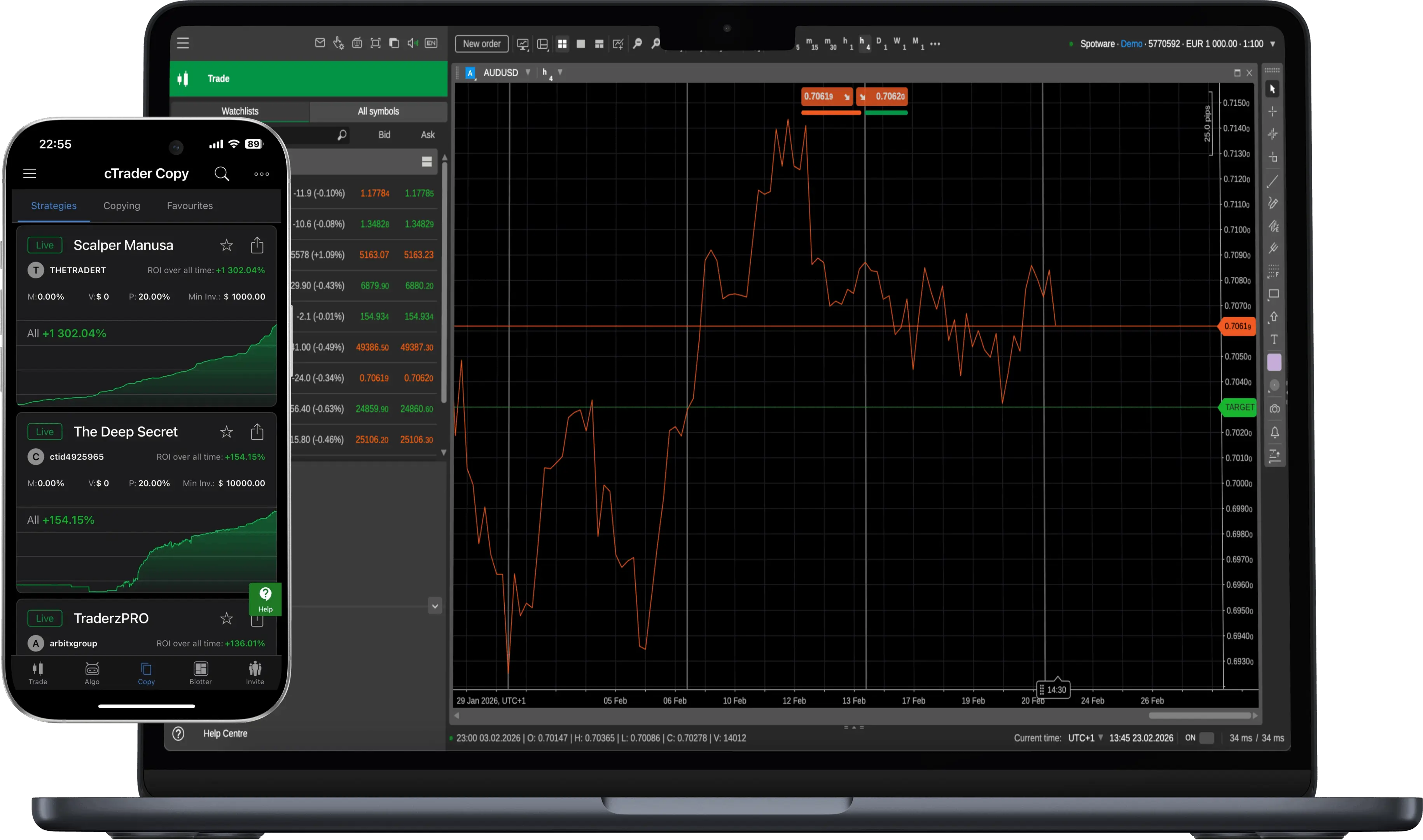Image resolution: width=1423 pixels, height=840 pixels.
Task: Open the AUDUSD symbol dropdown
Action: pos(528,72)
